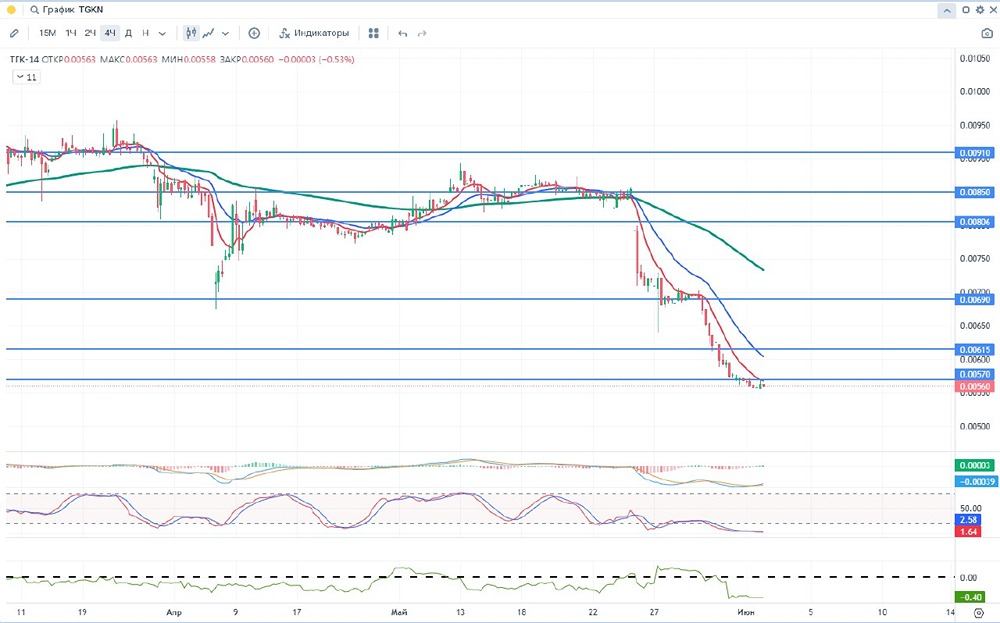Screen dimensions: 1000x623
Task: Click the ТГК-14 instrument name in legend
Action: (x=24, y=59)
